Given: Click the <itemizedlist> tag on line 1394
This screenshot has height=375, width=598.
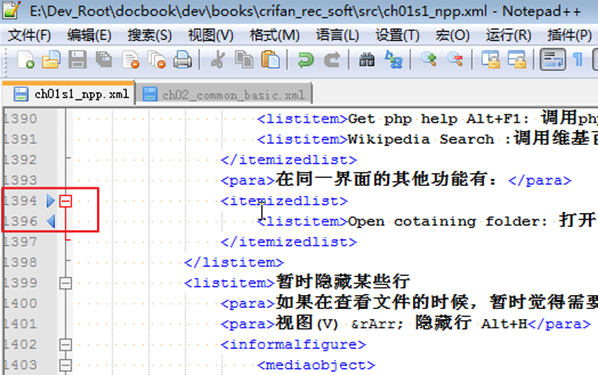Looking at the screenshot, I should 284,201.
